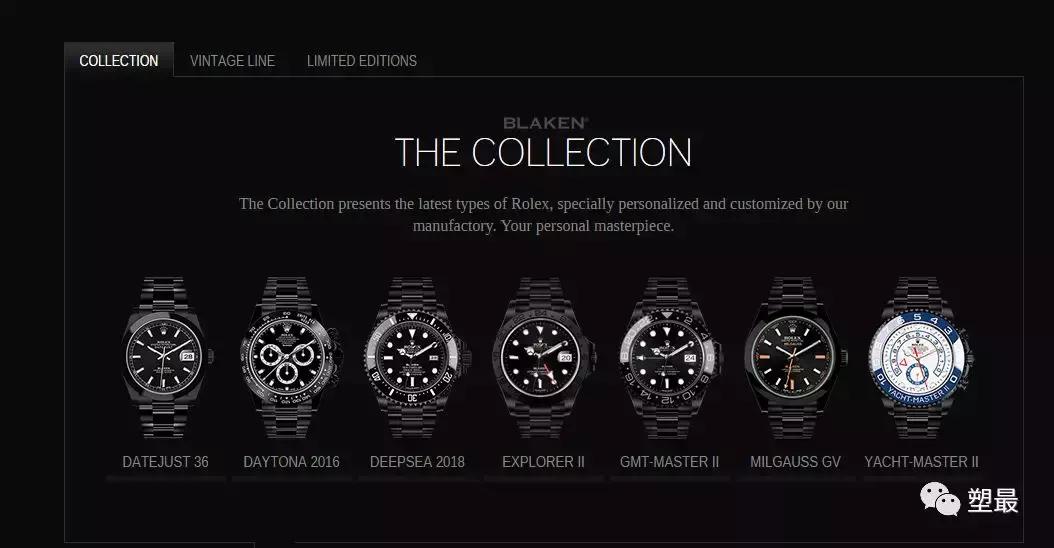Open the Collection tab

119,60
